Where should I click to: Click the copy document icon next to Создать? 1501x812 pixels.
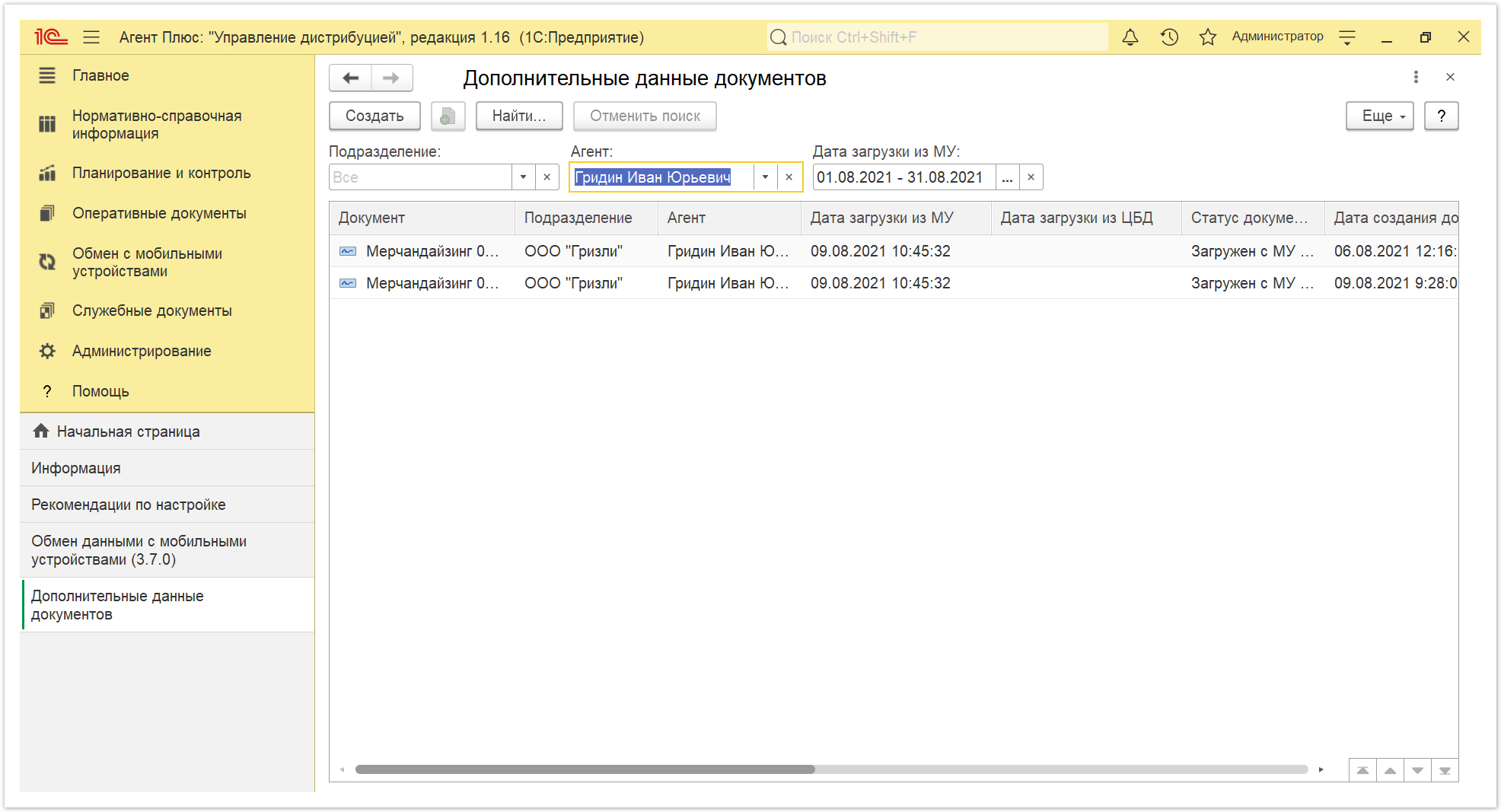[x=448, y=116]
